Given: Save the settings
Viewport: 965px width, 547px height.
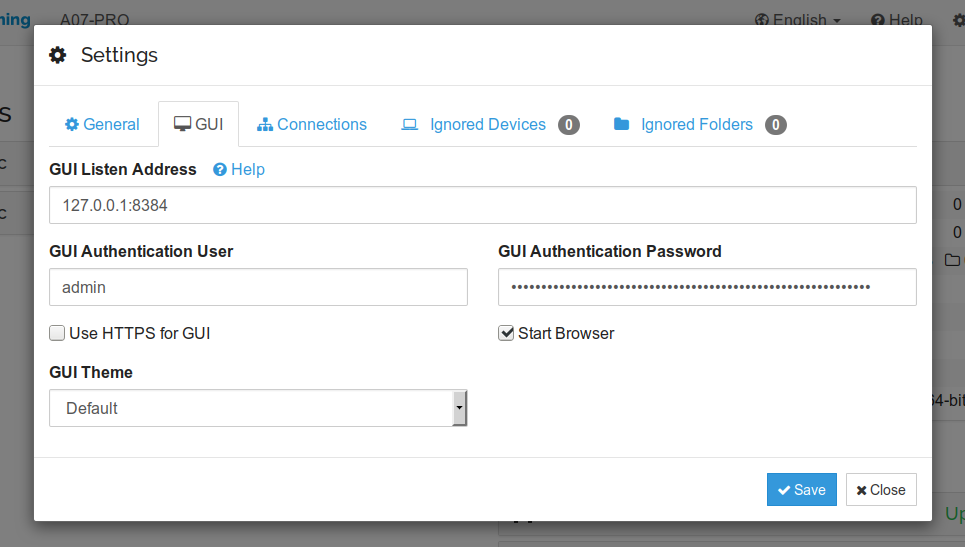Looking at the screenshot, I should (802, 490).
